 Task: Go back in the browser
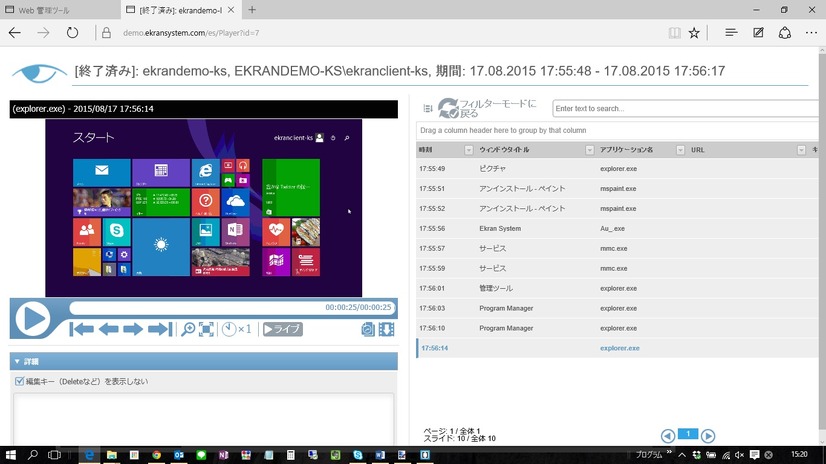(15, 33)
